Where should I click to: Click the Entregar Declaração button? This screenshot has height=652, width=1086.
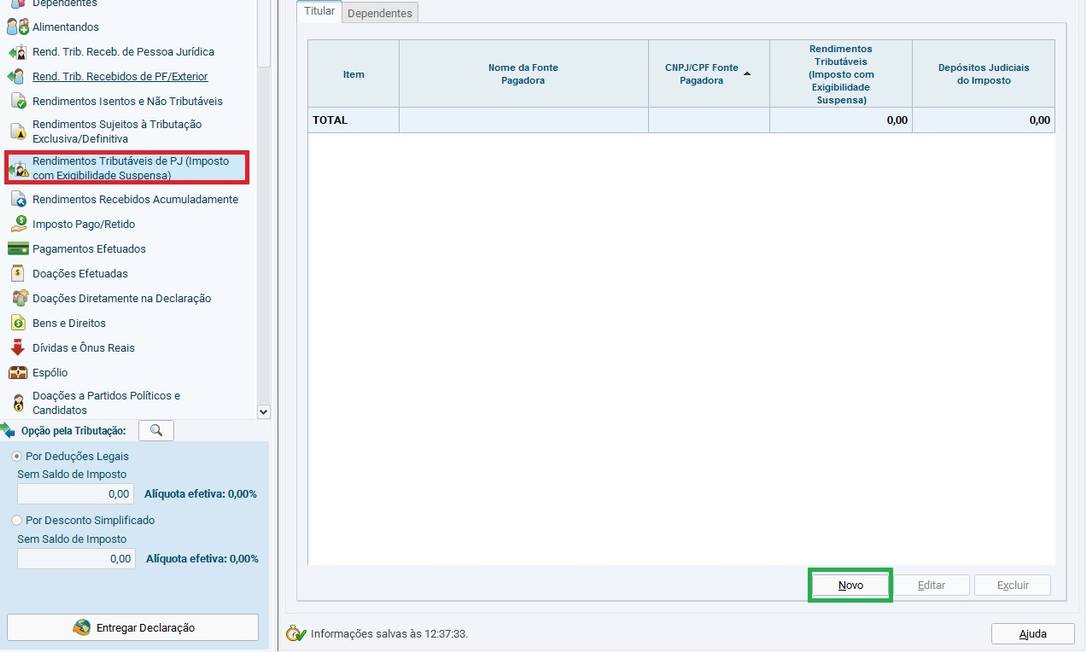tap(133, 628)
